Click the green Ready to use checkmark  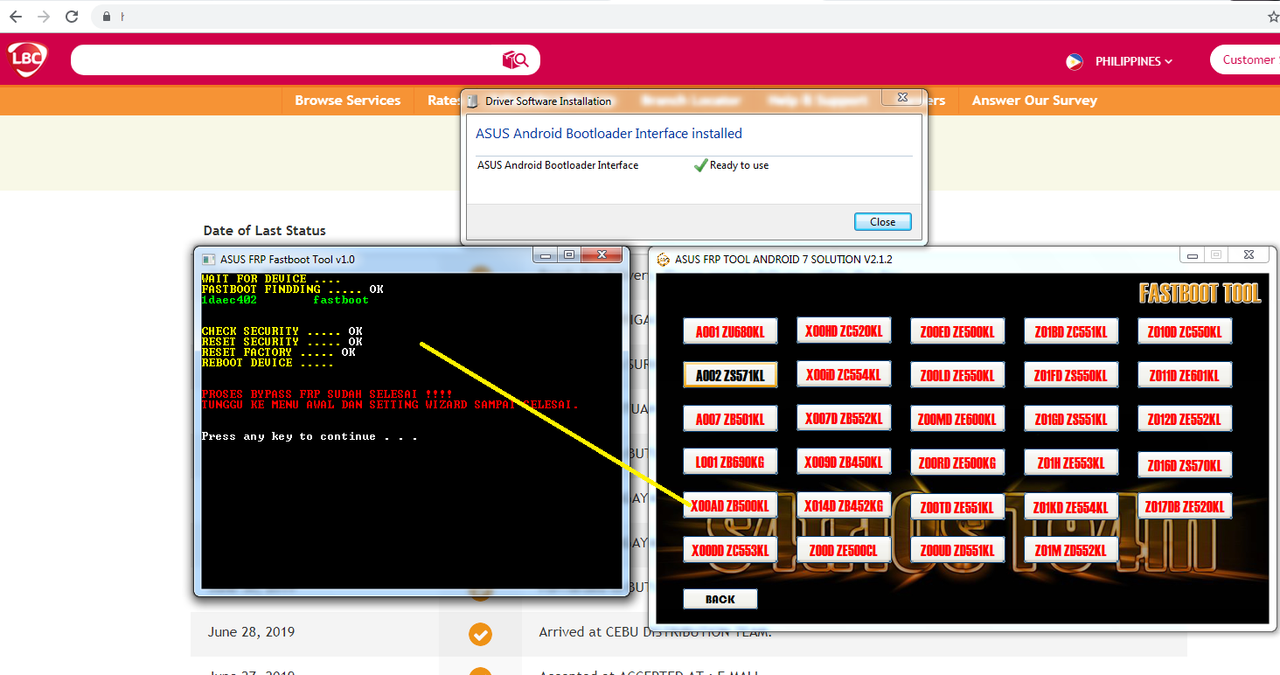pos(700,165)
